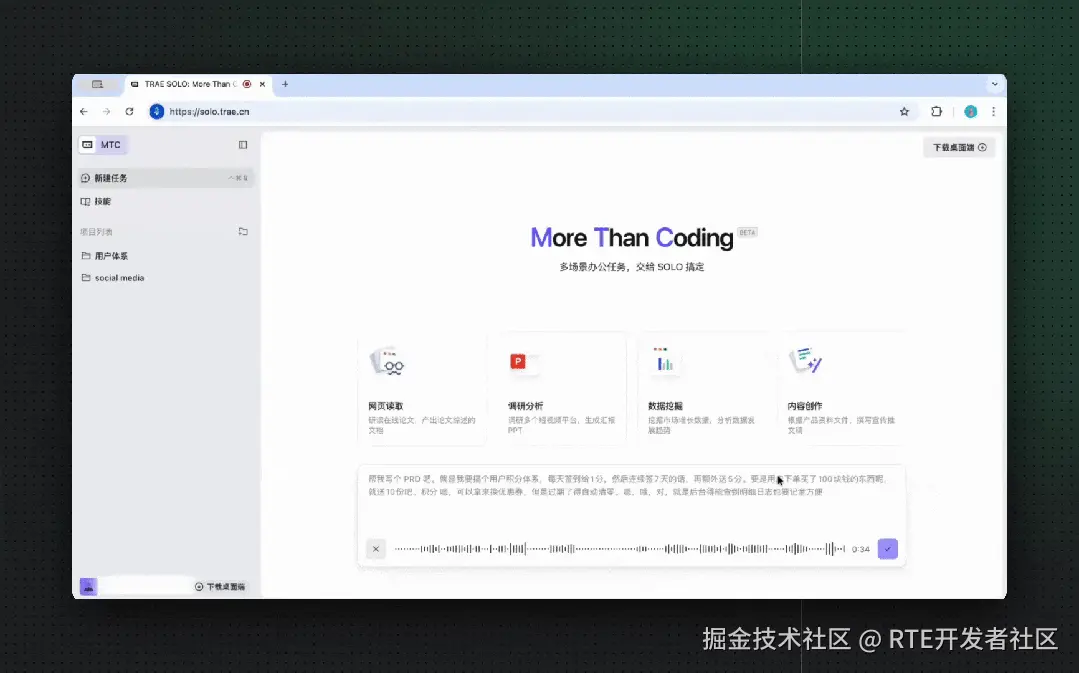Click 下载桌面端 button at top right
The height and width of the screenshot is (673, 1079).
click(959, 147)
